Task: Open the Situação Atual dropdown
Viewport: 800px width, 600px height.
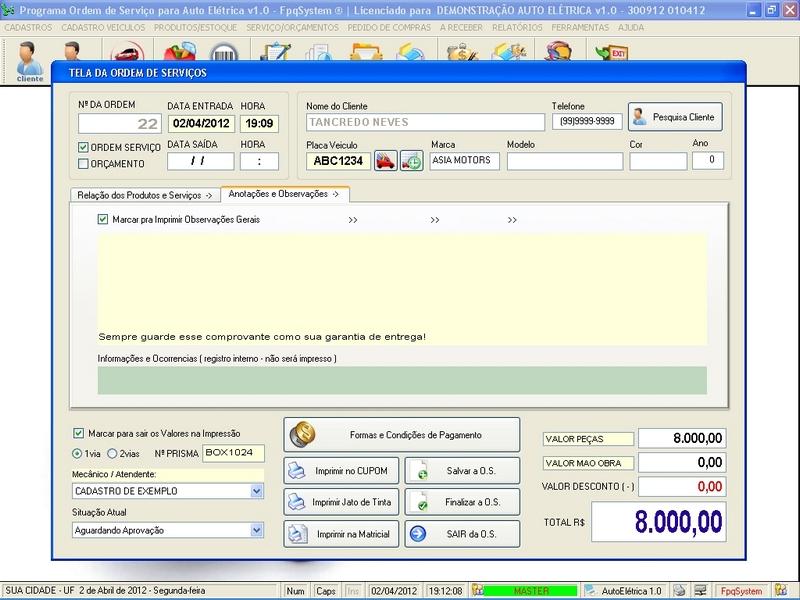Action: pyautogui.click(x=256, y=531)
